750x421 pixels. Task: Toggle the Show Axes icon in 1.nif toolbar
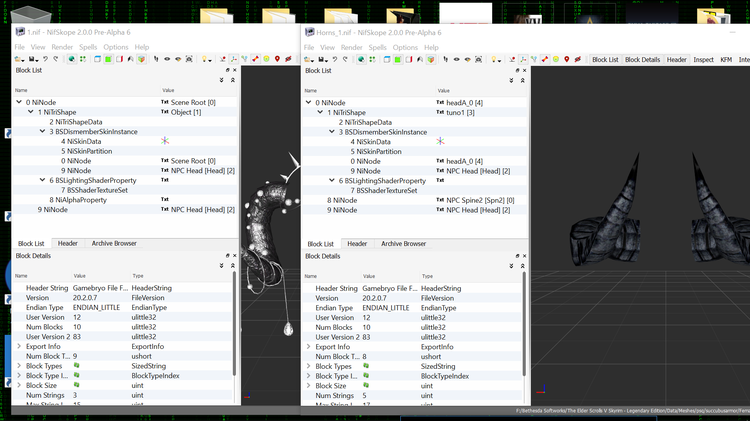coord(234,59)
